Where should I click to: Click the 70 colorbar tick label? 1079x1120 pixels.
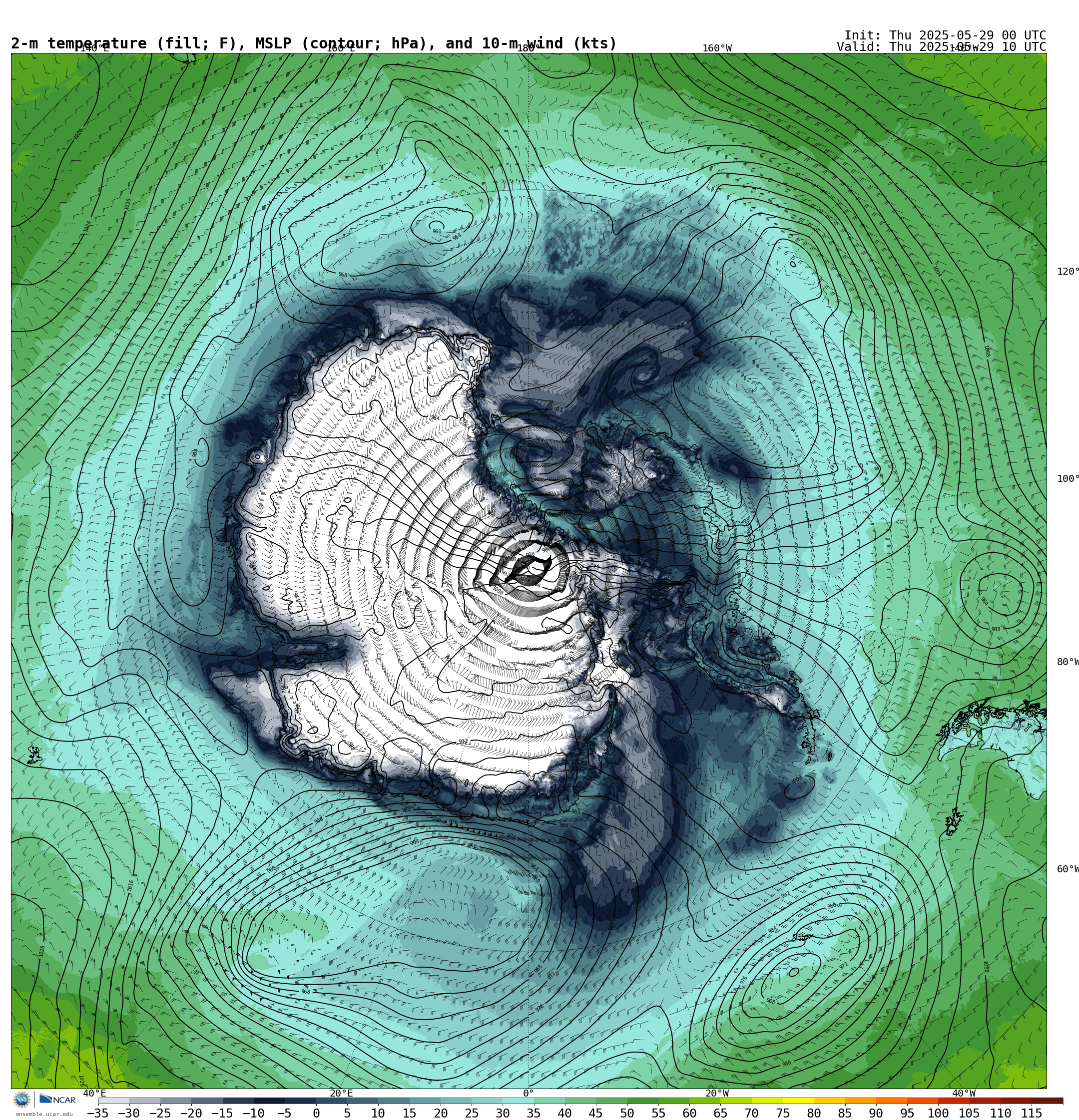751,1113
